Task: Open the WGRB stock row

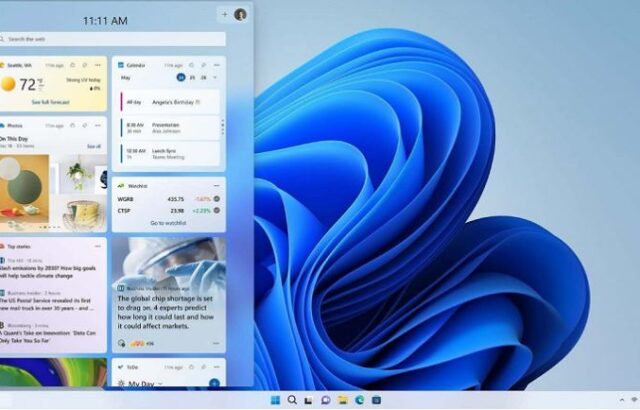Action: [169, 199]
